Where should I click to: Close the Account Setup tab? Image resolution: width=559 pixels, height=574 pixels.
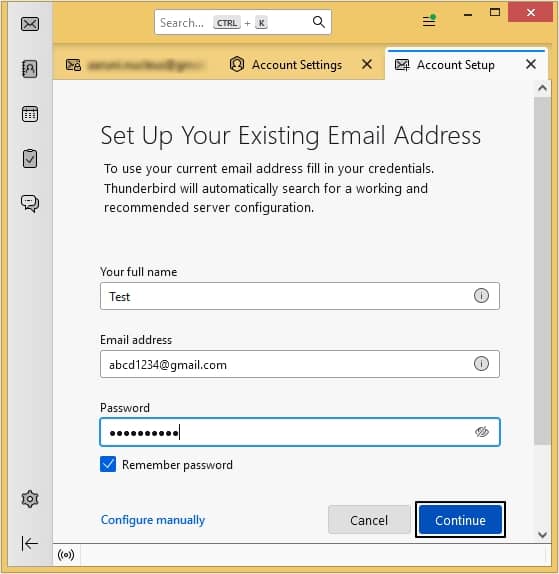click(531, 64)
